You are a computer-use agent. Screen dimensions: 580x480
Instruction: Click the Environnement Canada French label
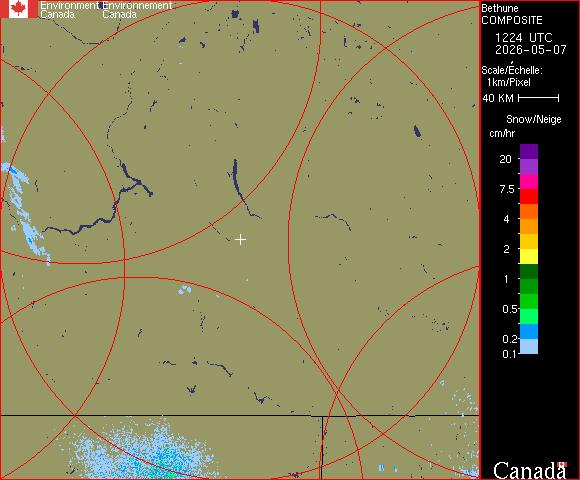point(137,10)
